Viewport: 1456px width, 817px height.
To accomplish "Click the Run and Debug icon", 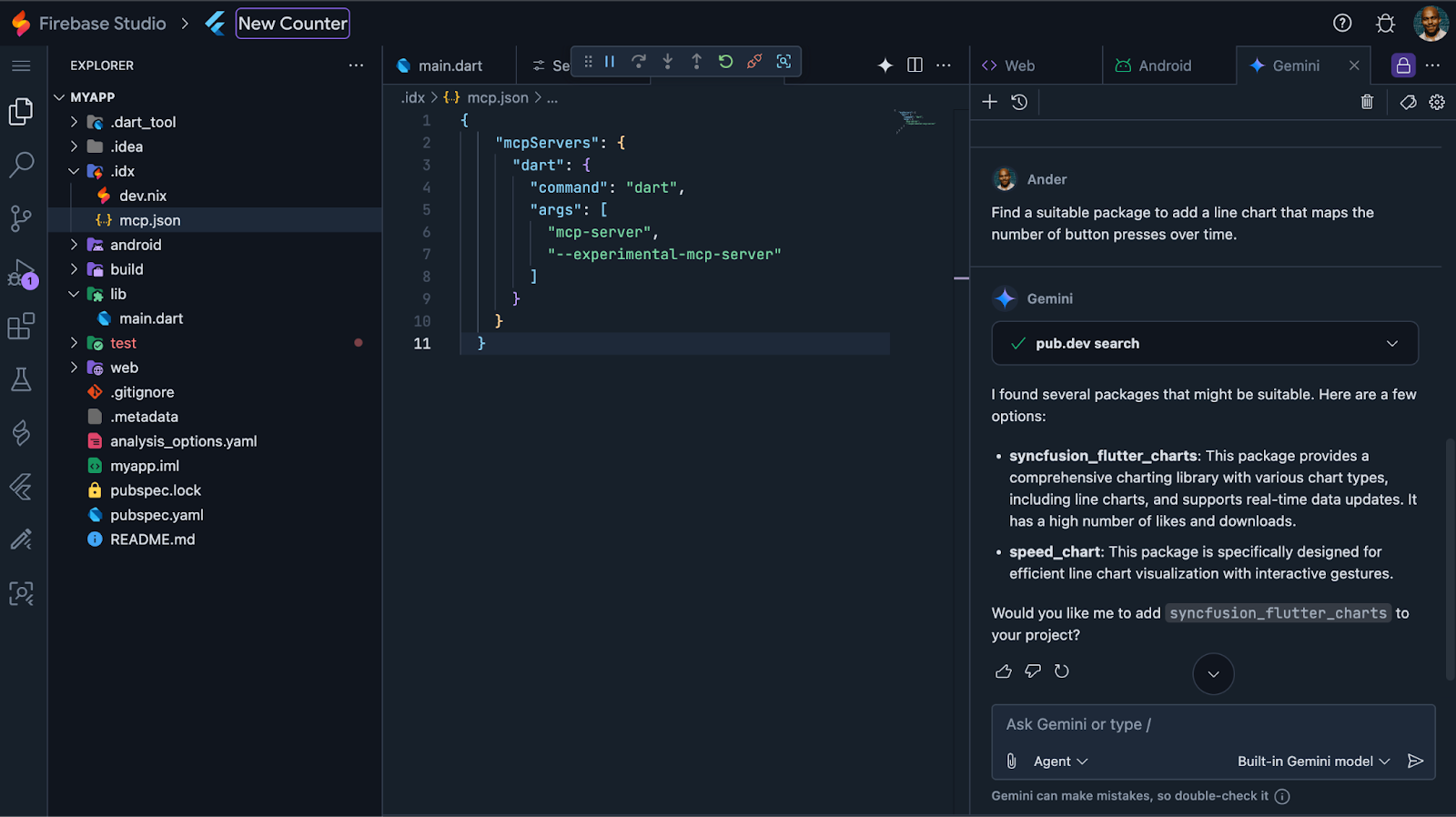I will [21, 273].
